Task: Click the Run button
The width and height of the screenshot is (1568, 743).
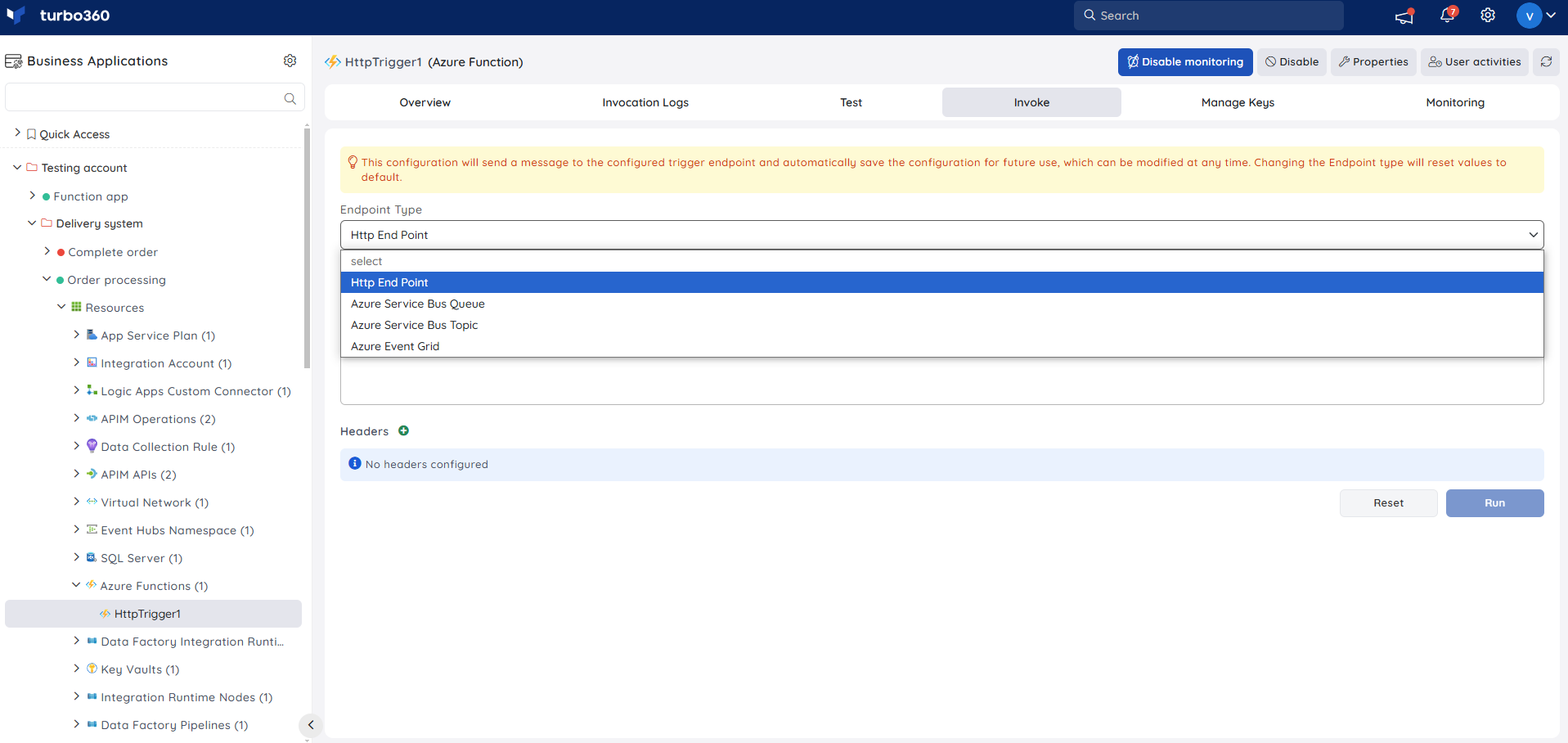Action: coord(1494,503)
